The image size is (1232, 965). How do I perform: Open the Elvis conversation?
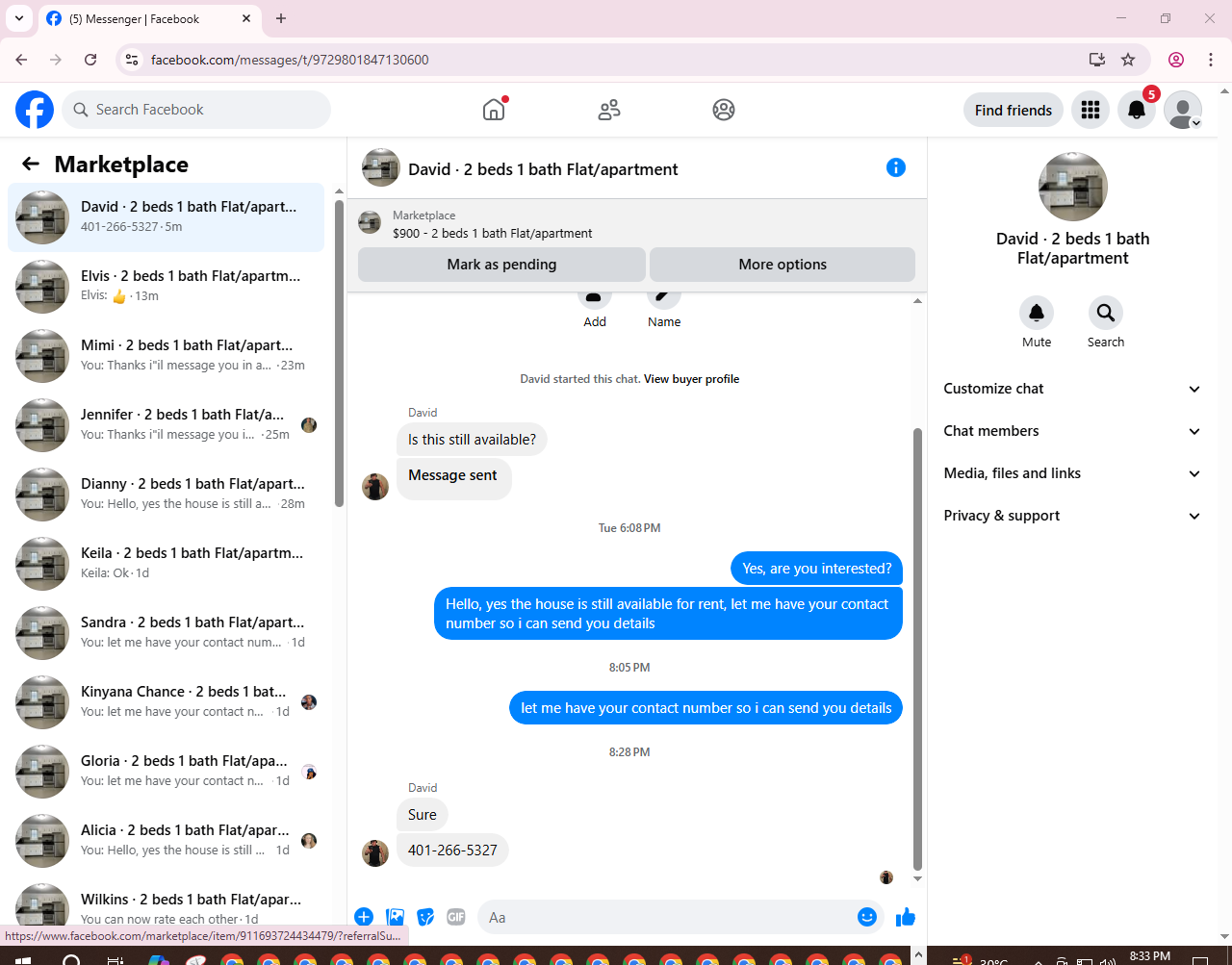167,286
